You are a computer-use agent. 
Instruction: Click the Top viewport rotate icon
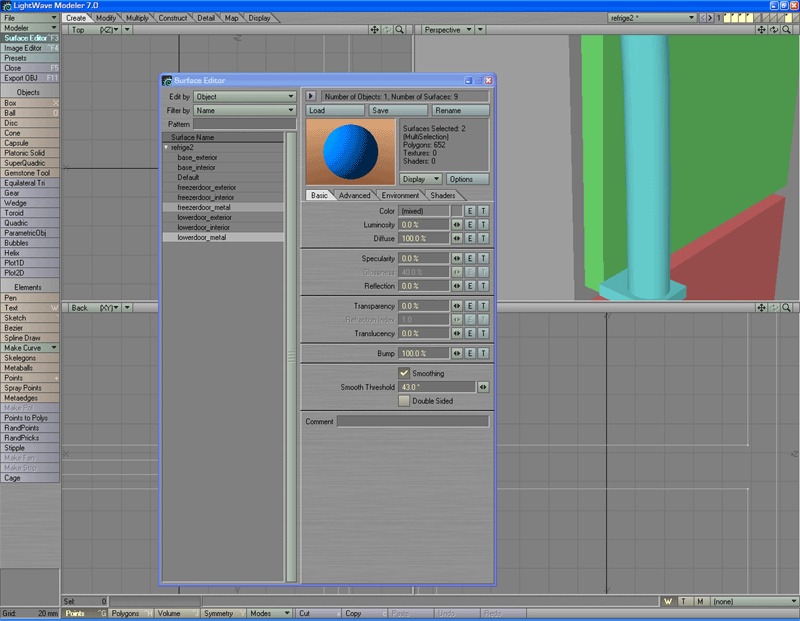click(x=387, y=30)
